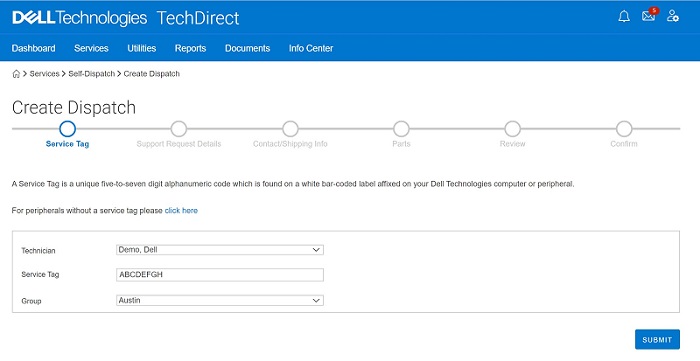Click the Create Dispatch page heading
700x361 pixels.
tap(74, 108)
